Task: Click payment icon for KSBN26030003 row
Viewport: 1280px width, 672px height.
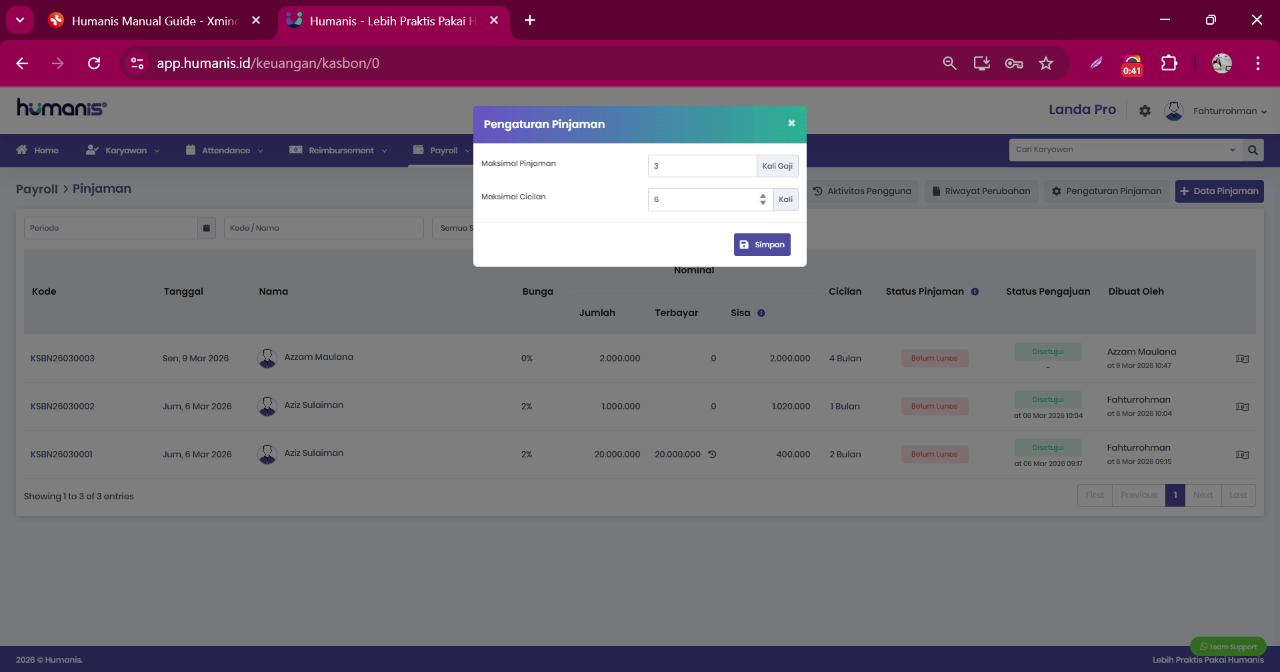Action: pos(1242,358)
